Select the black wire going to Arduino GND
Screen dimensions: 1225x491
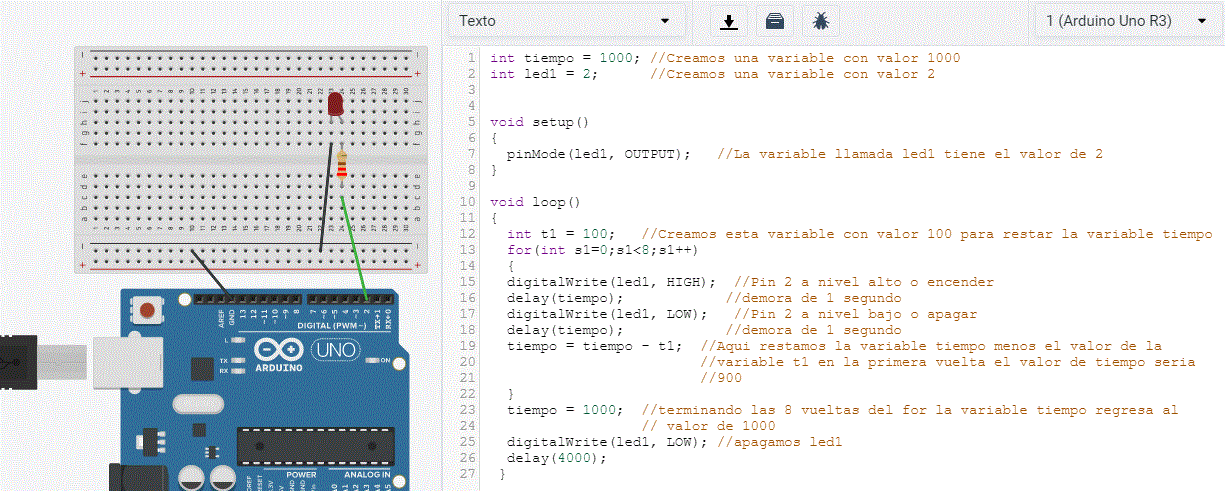point(211,271)
